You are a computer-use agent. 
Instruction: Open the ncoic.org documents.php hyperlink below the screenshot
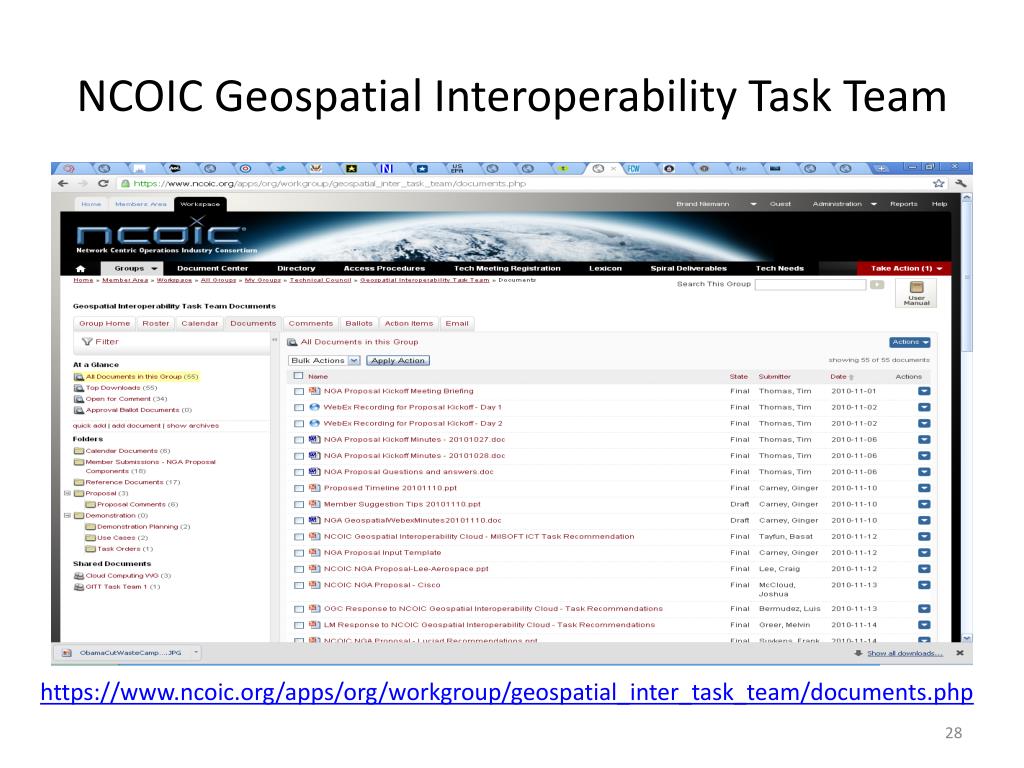(507, 692)
